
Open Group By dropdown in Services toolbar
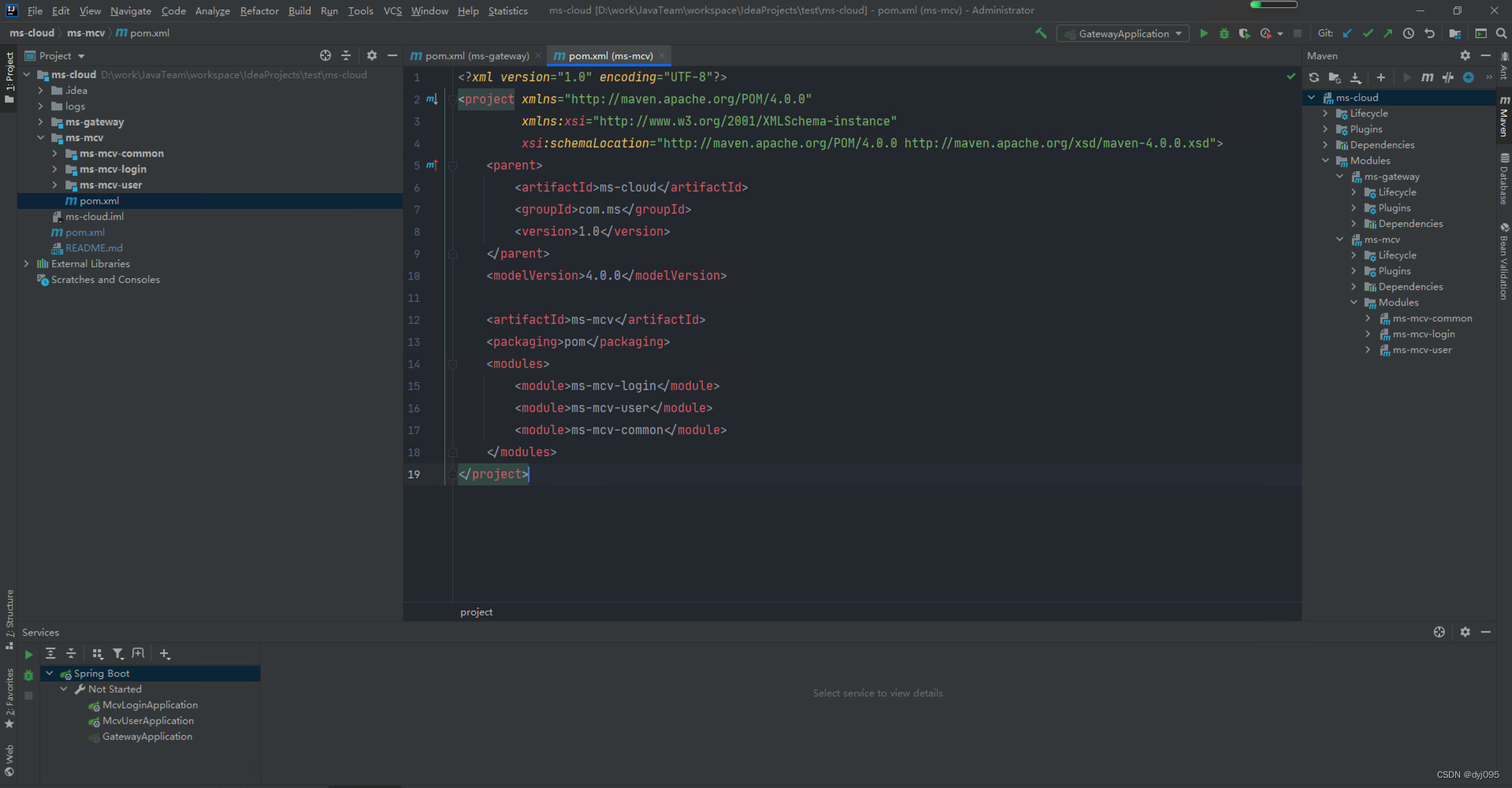98,653
